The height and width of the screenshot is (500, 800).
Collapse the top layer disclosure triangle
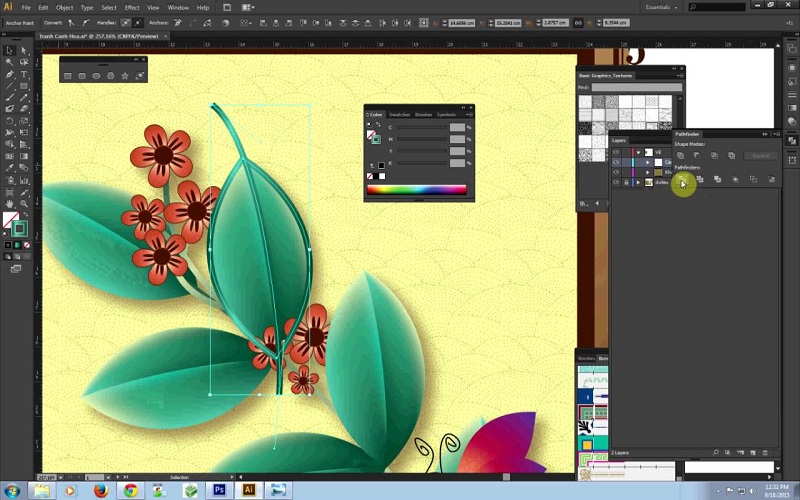point(637,152)
